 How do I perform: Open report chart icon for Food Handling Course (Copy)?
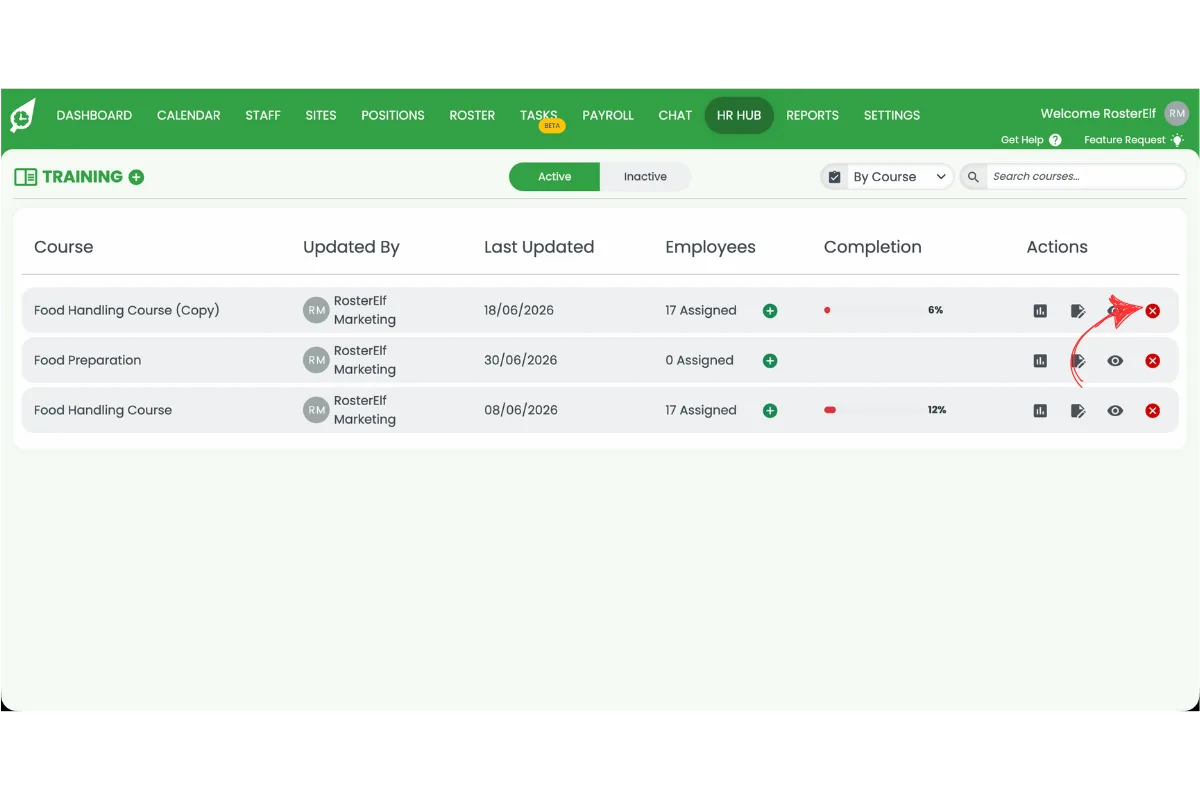1040,311
